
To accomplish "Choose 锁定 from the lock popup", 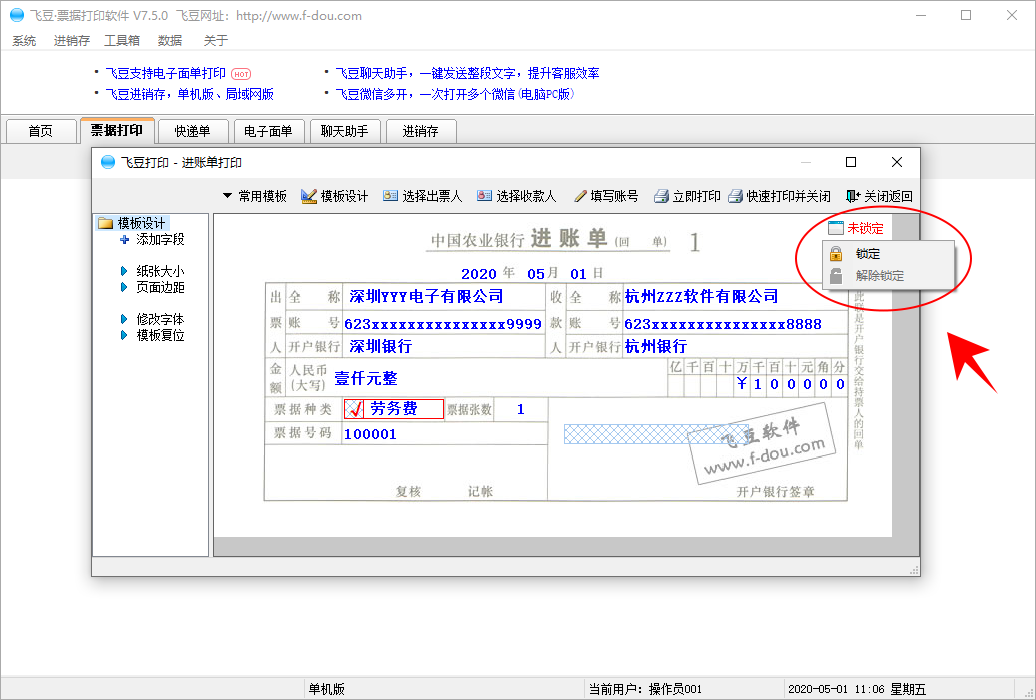I will click(888, 253).
